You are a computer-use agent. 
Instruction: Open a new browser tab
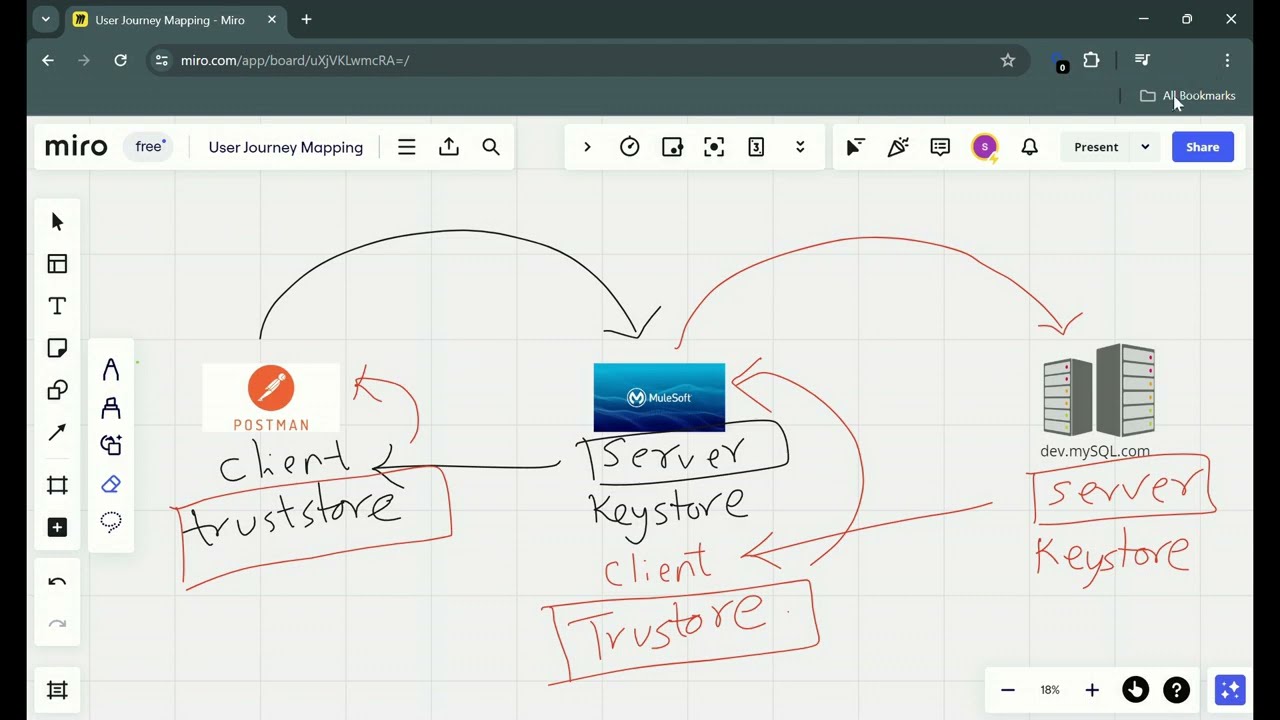(x=306, y=19)
